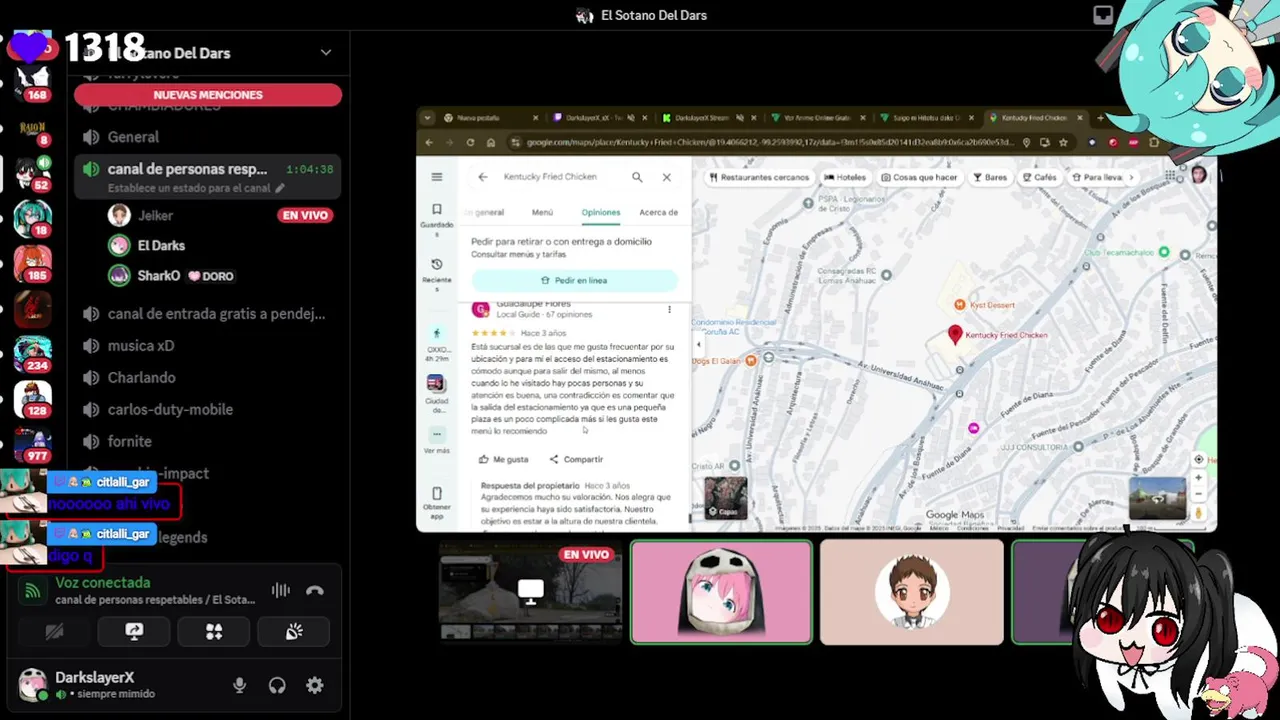The width and height of the screenshot is (1280, 720).
Task: Start screen share from voice panel
Action: [x=134, y=632]
